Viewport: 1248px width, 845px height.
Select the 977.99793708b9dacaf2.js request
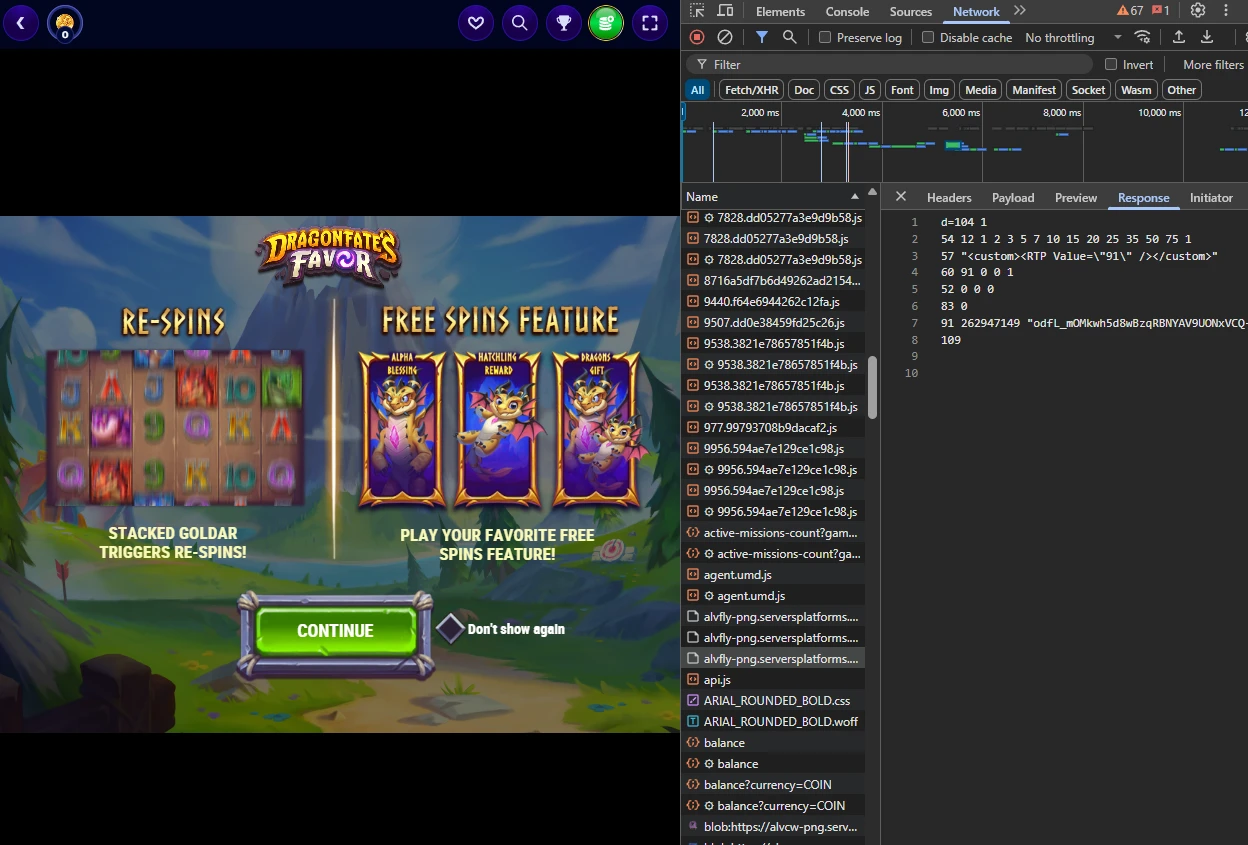[773, 427]
